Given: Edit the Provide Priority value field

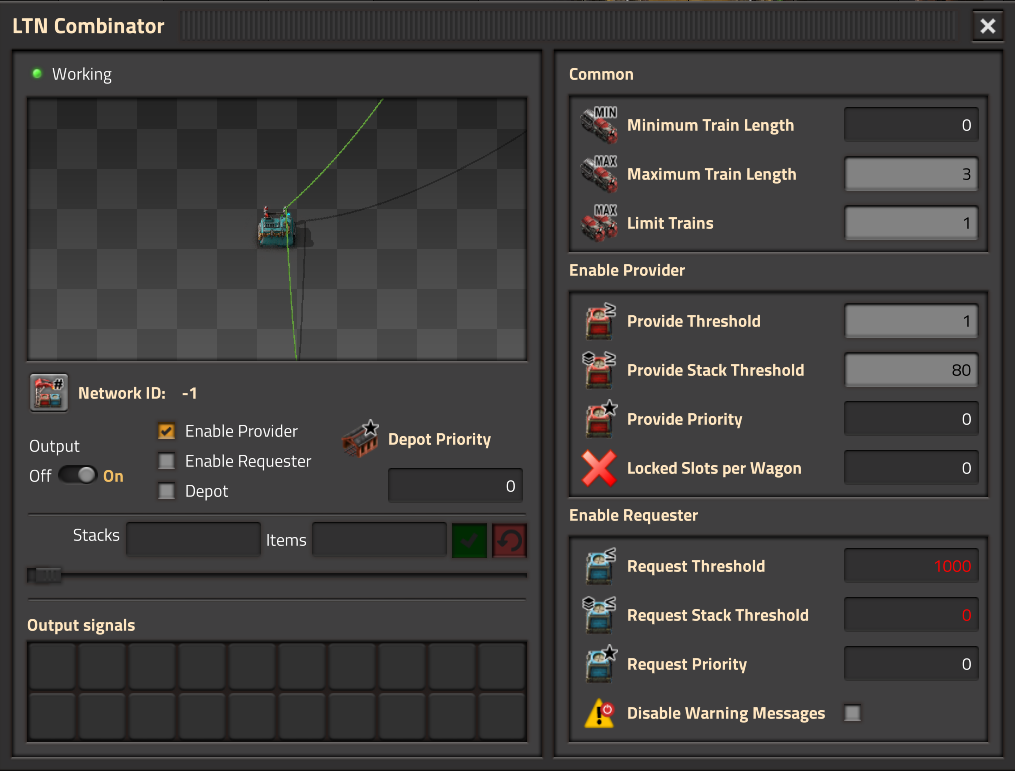Looking at the screenshot, I should pyautogui.click(x=911, y=419).
